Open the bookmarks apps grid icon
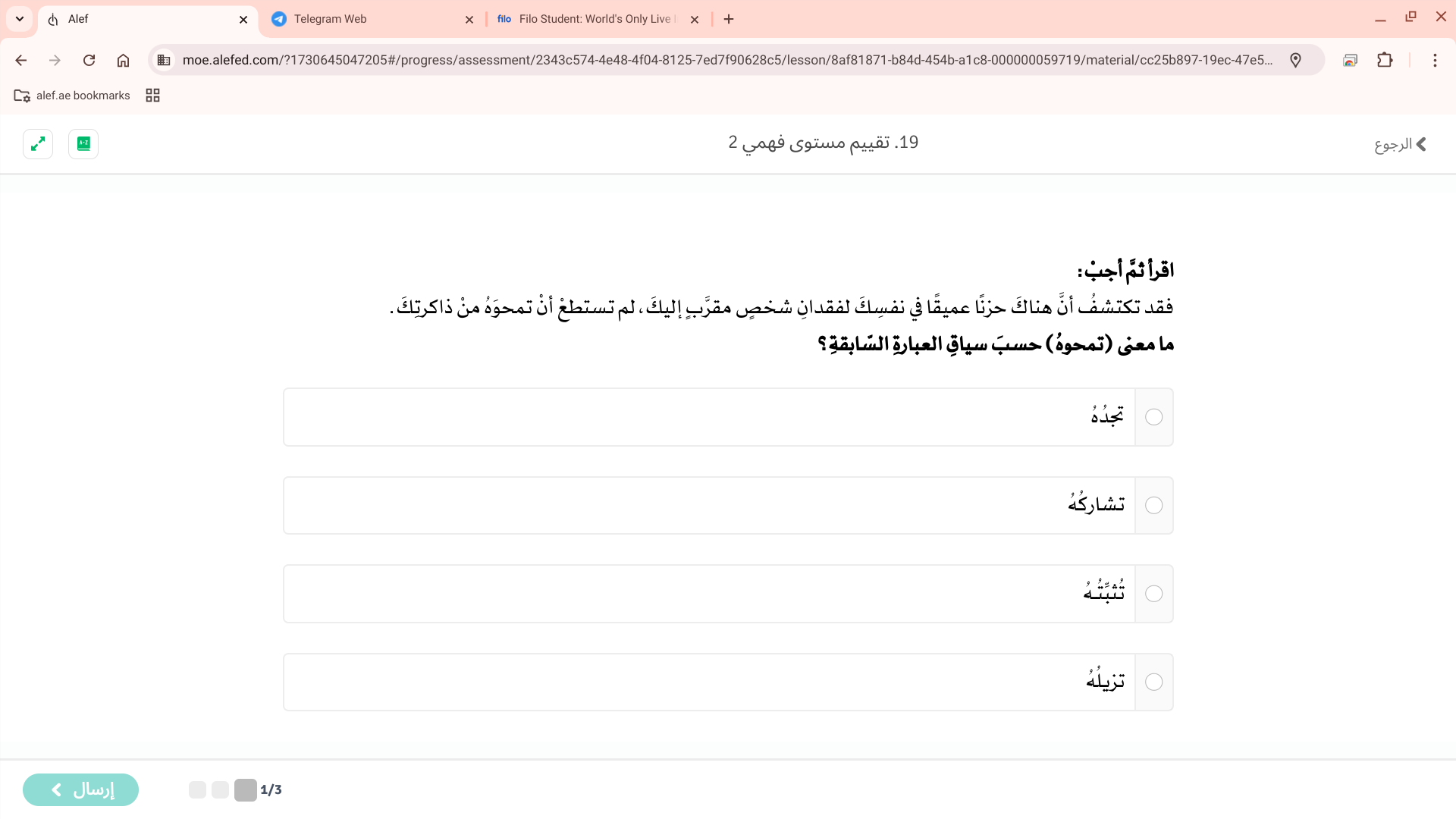1456x819 pixels. 152,96
